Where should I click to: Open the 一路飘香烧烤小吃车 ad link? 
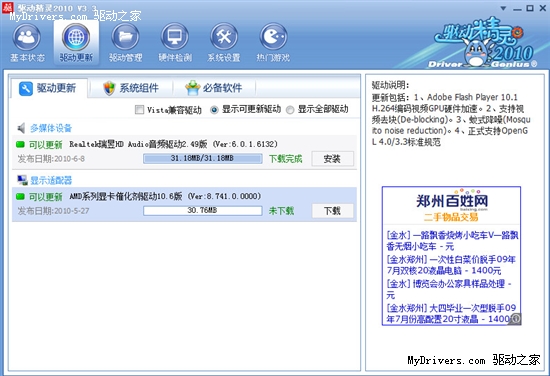tap(452, 241)
